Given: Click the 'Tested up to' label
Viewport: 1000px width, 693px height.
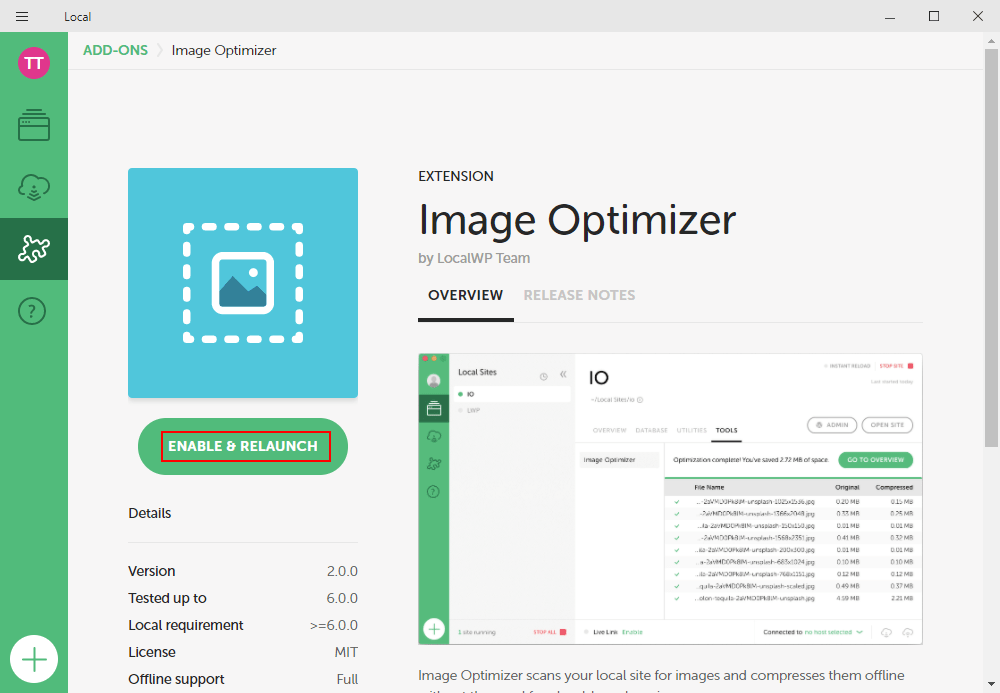Looking at the screenshot, I should [167, 598].
